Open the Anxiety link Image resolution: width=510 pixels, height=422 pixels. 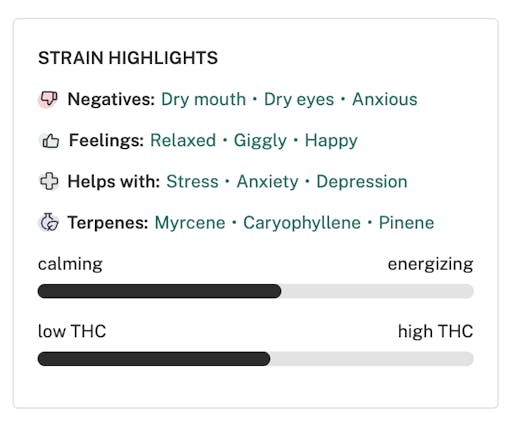coord(267,182)
